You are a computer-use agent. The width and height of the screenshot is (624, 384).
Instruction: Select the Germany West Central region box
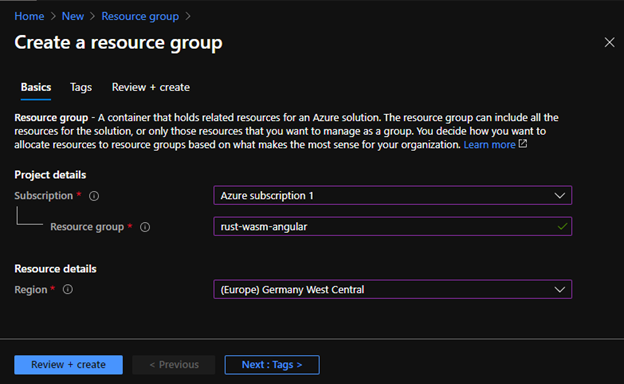(x=392, y=289)
